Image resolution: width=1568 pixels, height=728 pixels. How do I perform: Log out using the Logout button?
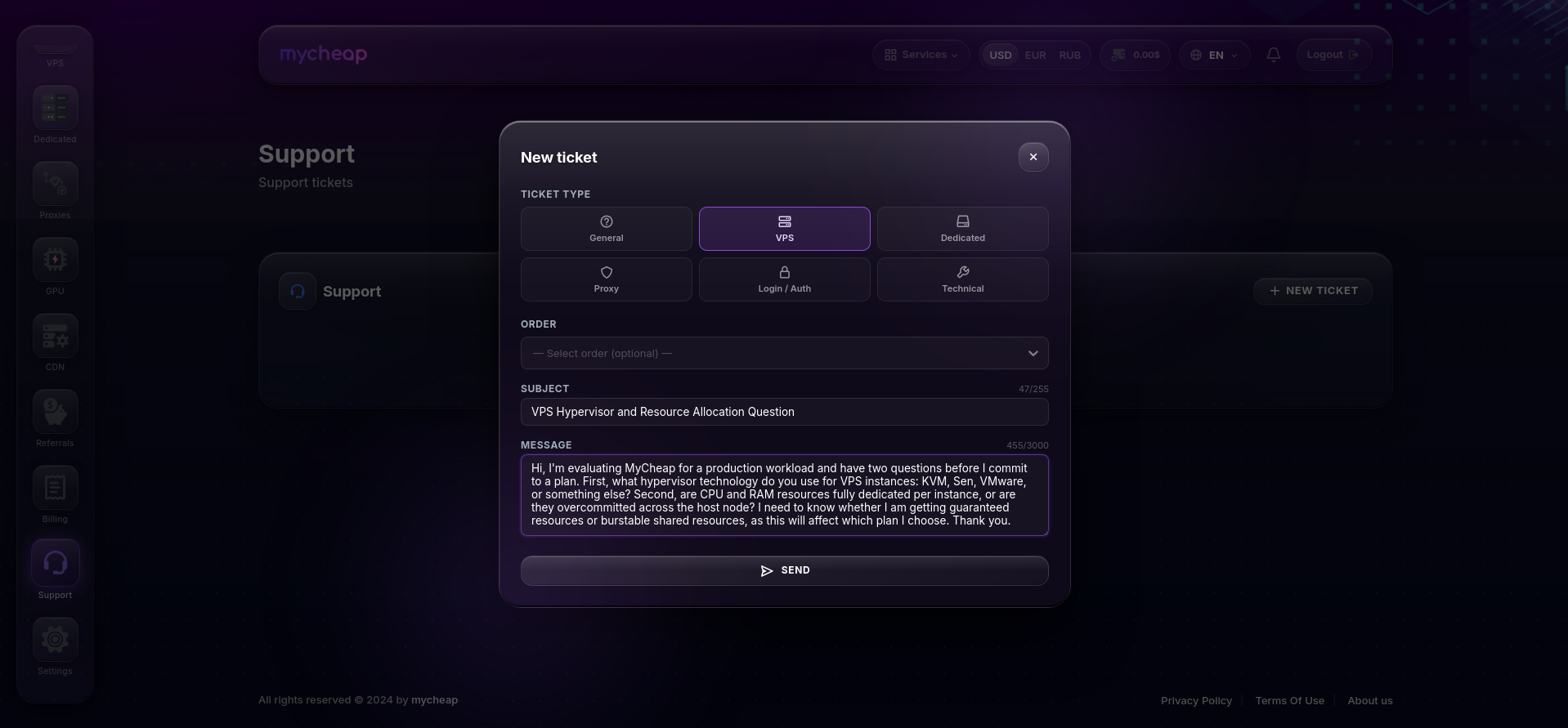1333,55
